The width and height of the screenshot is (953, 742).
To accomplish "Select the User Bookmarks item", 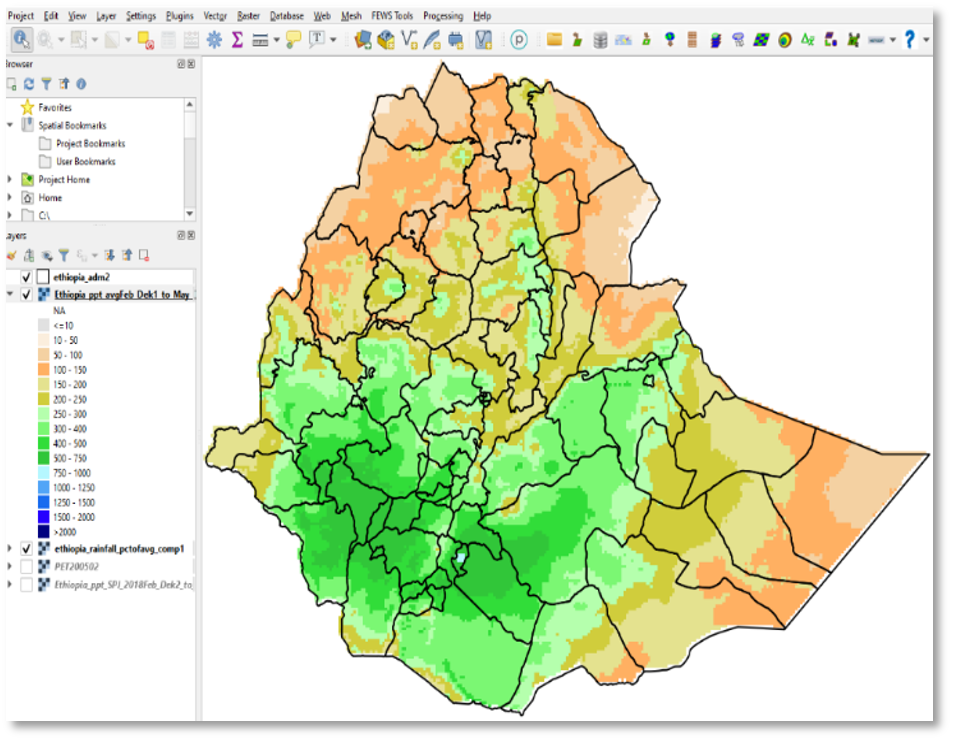I will (x=85, y=161).
